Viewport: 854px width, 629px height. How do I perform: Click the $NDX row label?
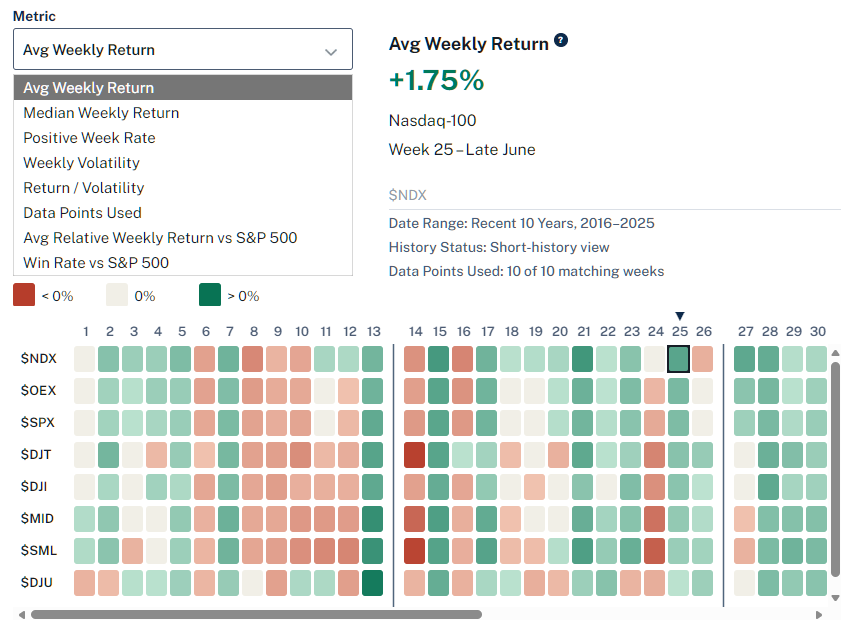click(x=39, y=358)
